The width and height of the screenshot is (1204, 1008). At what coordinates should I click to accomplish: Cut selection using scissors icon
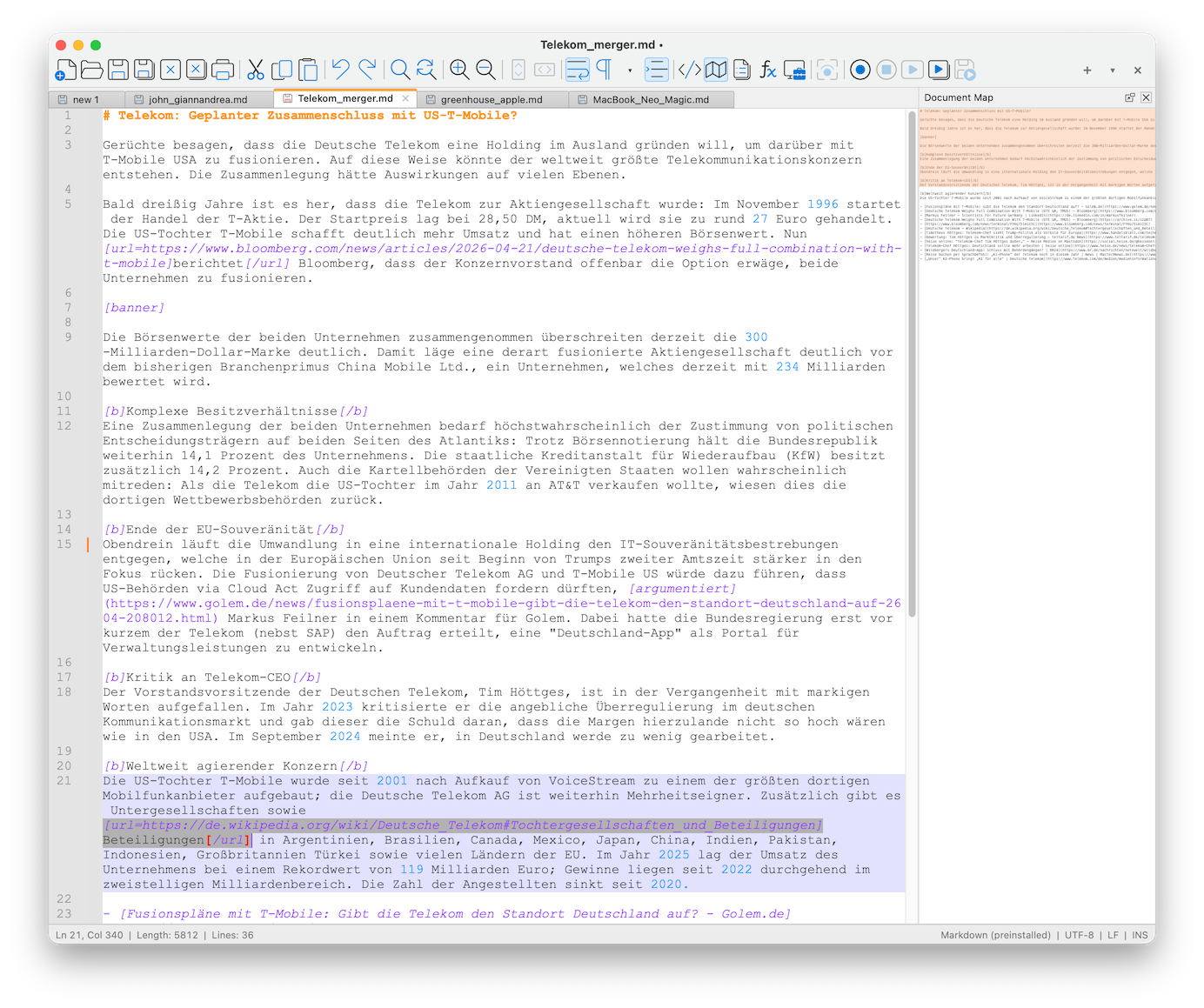tap(255, 70)
